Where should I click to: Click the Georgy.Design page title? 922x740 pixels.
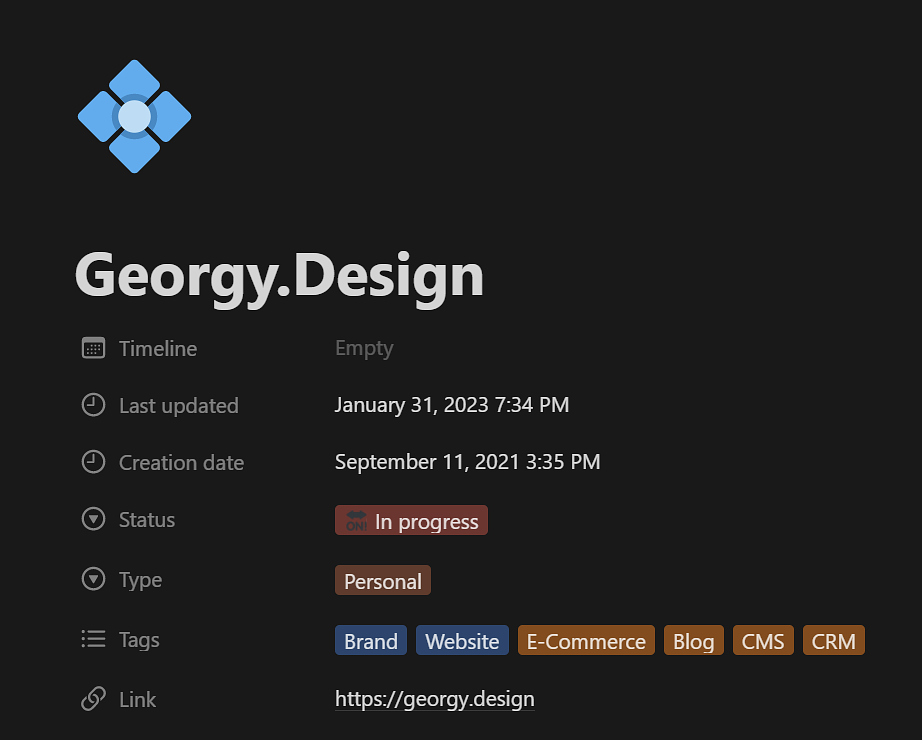click(x=279, y=274)
